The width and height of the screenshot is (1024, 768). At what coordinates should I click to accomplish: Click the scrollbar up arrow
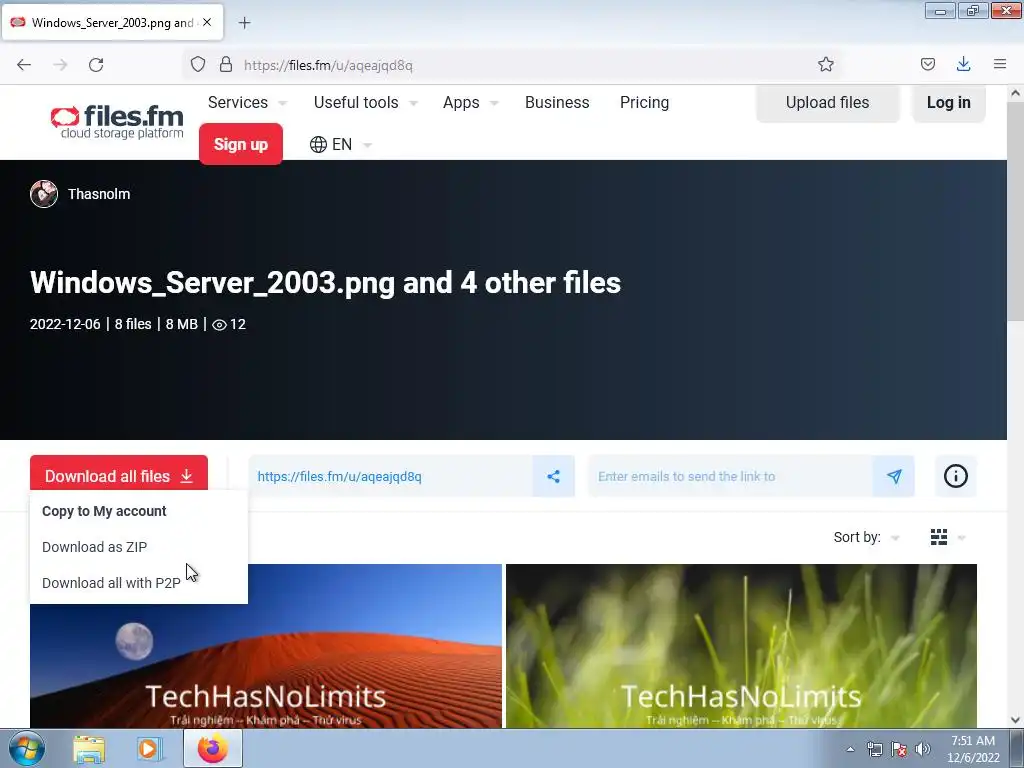[1015, 93]
